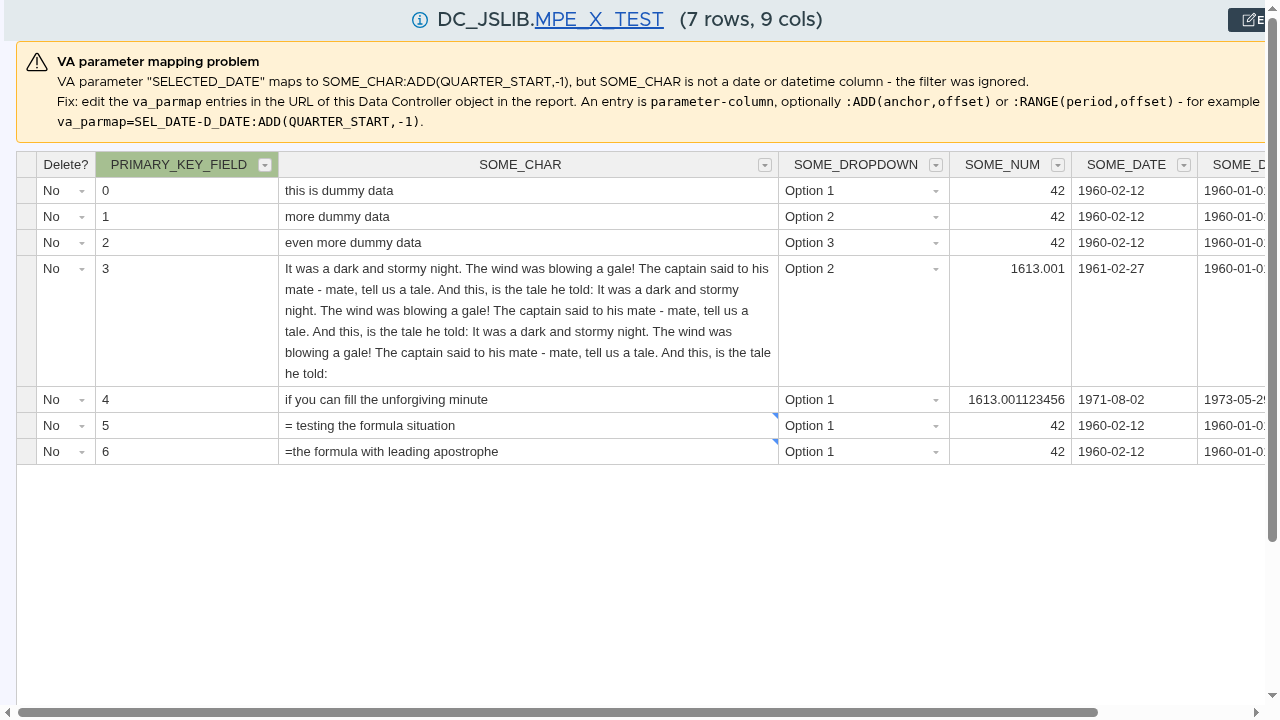Click the Edit button icon at top right
1280x720 pixels.
click(x=1248, y=20)
